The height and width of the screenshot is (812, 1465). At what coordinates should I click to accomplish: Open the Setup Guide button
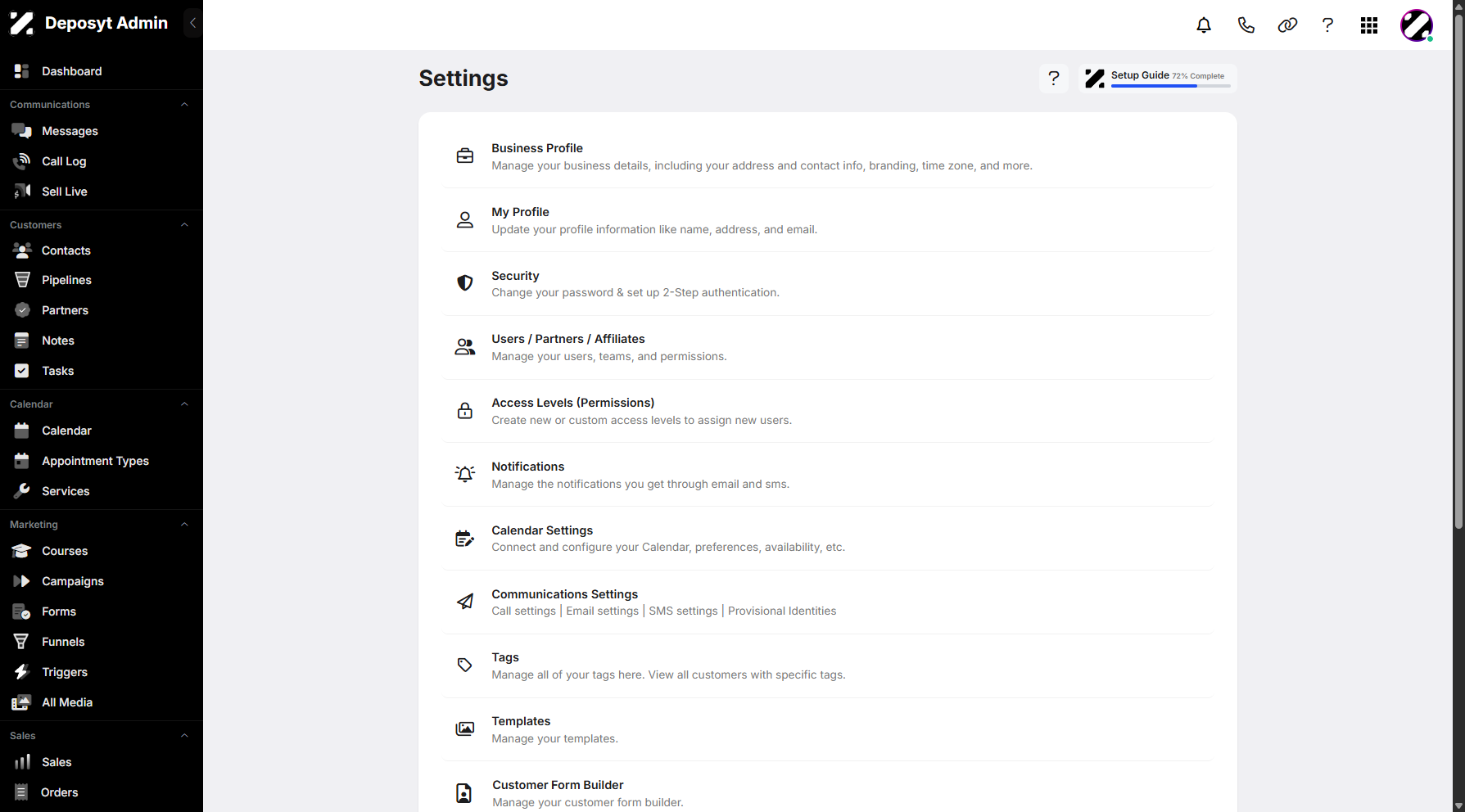[1158, 78]
